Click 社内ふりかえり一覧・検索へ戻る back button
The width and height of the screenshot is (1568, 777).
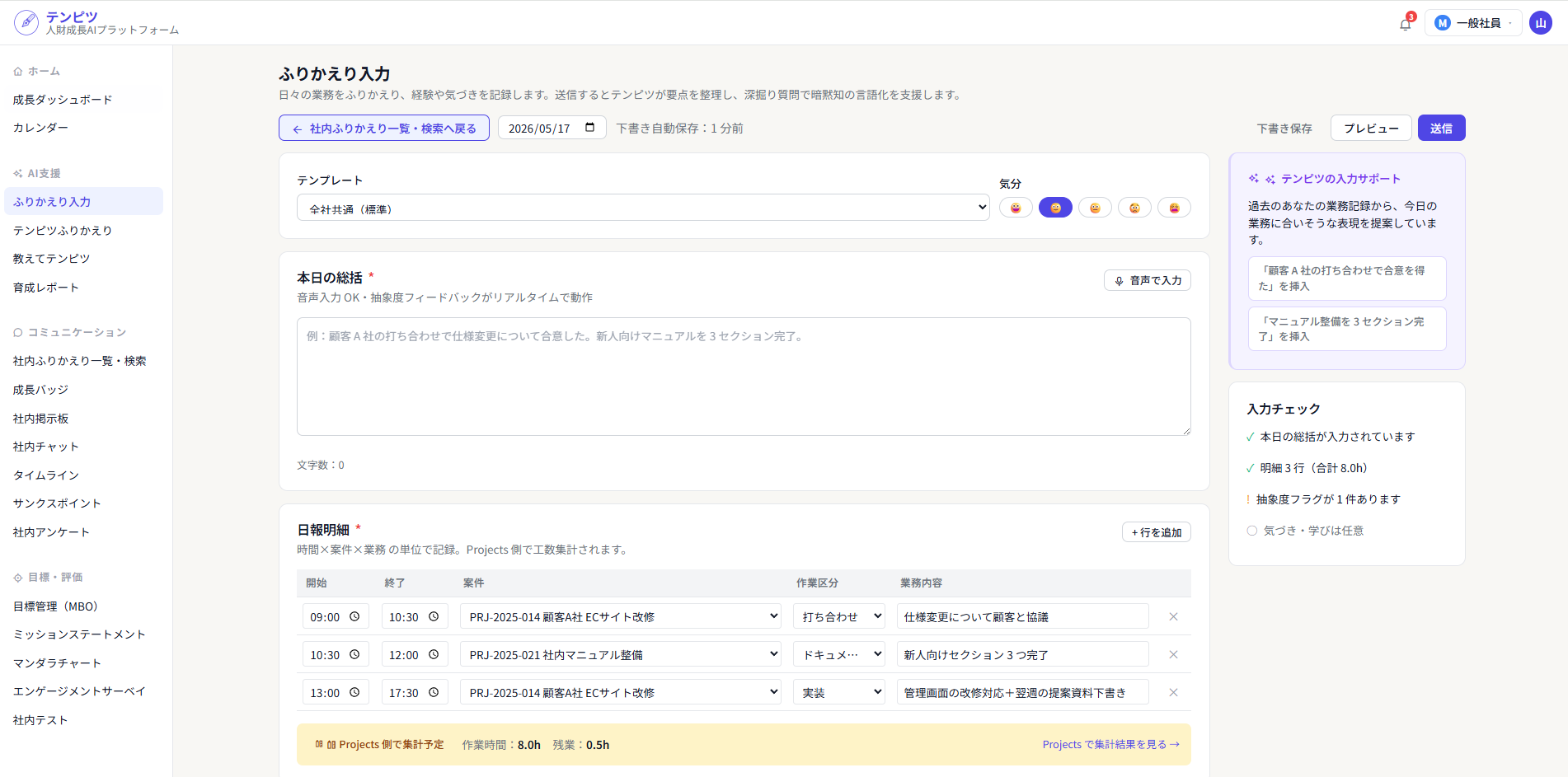pos(384,128)
